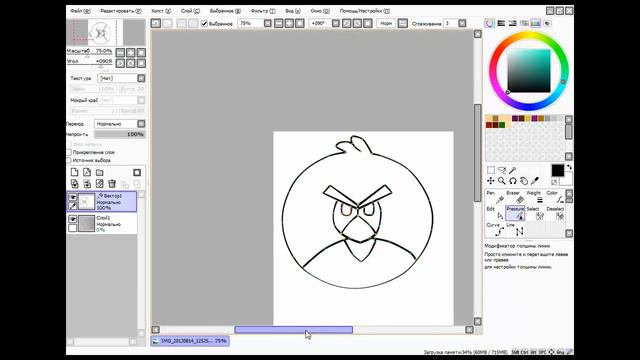The height and width of the screenshot is (360, 640).
Task: Select the eyedropper tool
Action: point(535,180)
